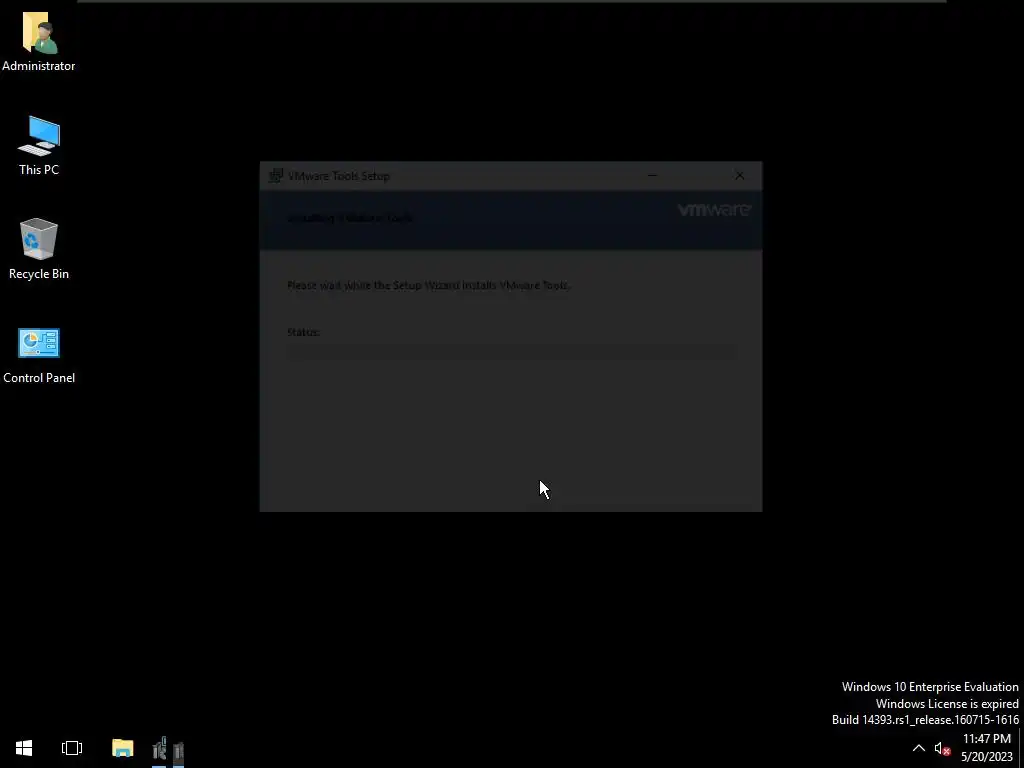Activate the second installer taskbar icon
1024x768 pixels.
tap(178, 750)
